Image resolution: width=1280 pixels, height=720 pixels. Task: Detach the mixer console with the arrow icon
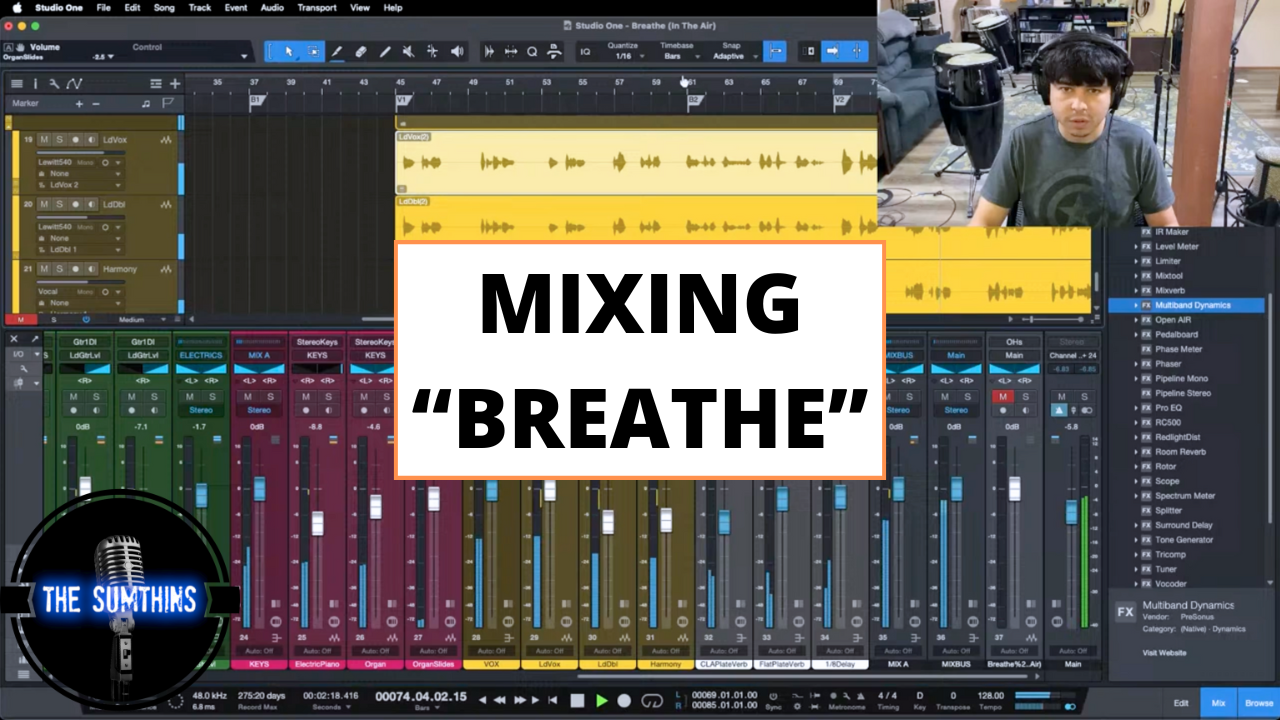[35, 339]
